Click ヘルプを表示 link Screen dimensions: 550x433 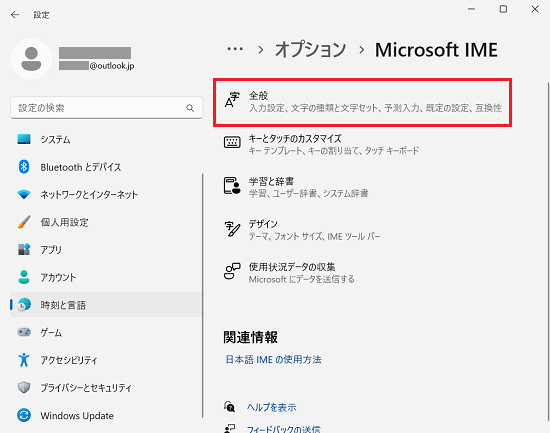[x=271, y=407]
